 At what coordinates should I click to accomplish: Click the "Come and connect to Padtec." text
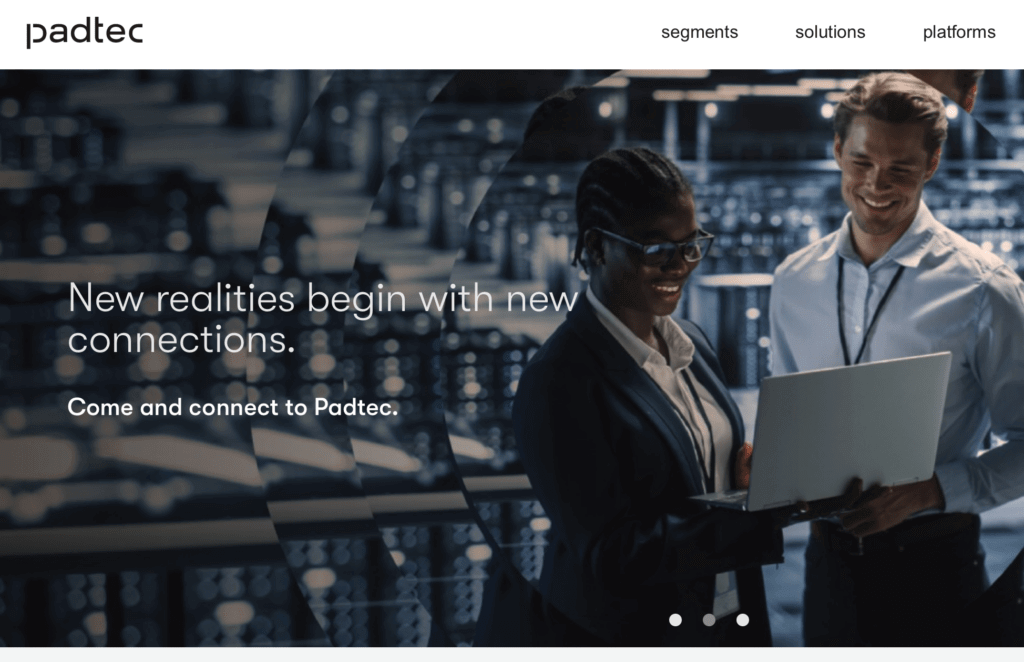point(232,407)
